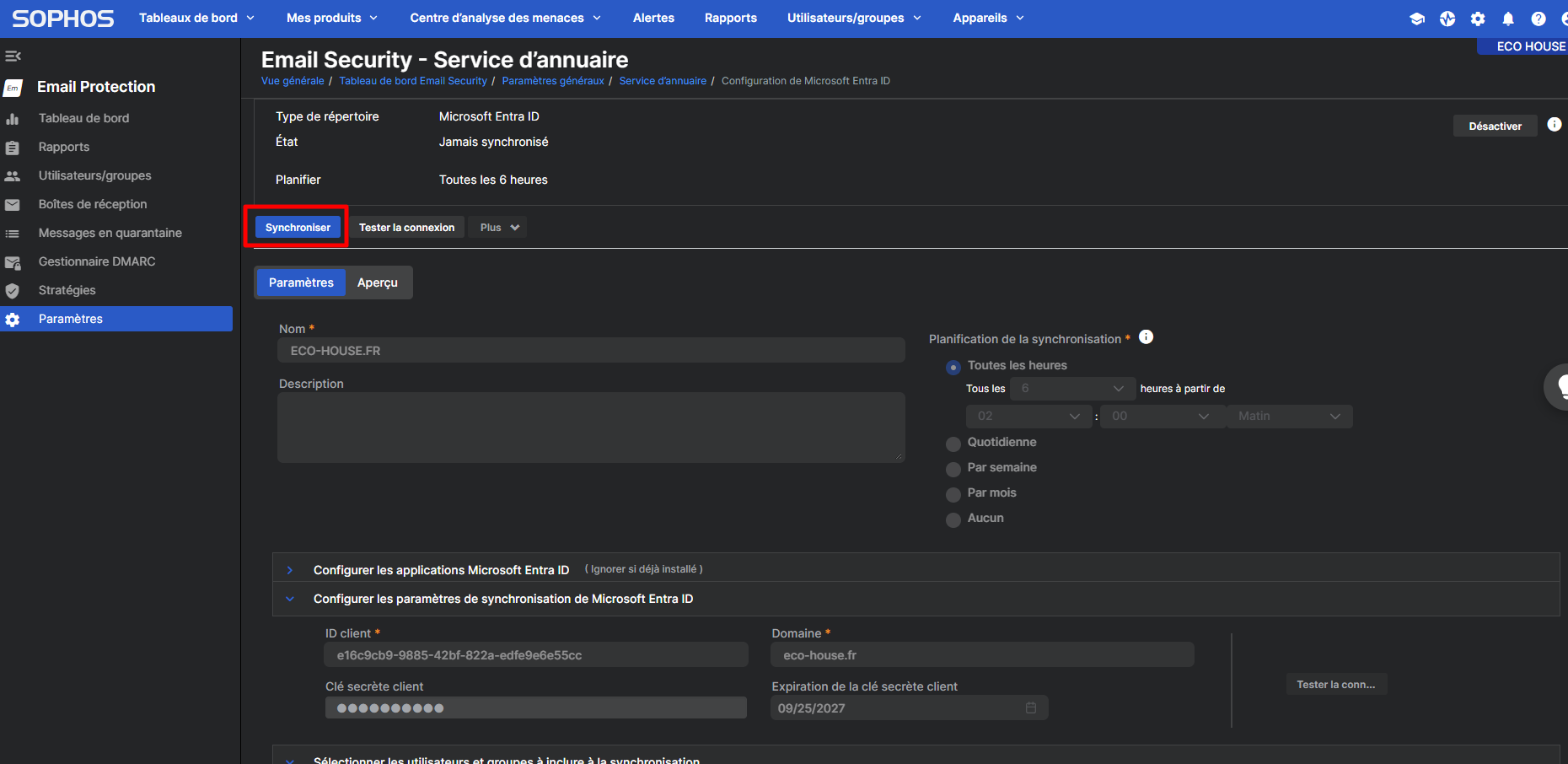The height and width of the screenshot is (764, 1568).
Task: Open Messages en quarantaine in sidebar
Action: pos(110,233)
